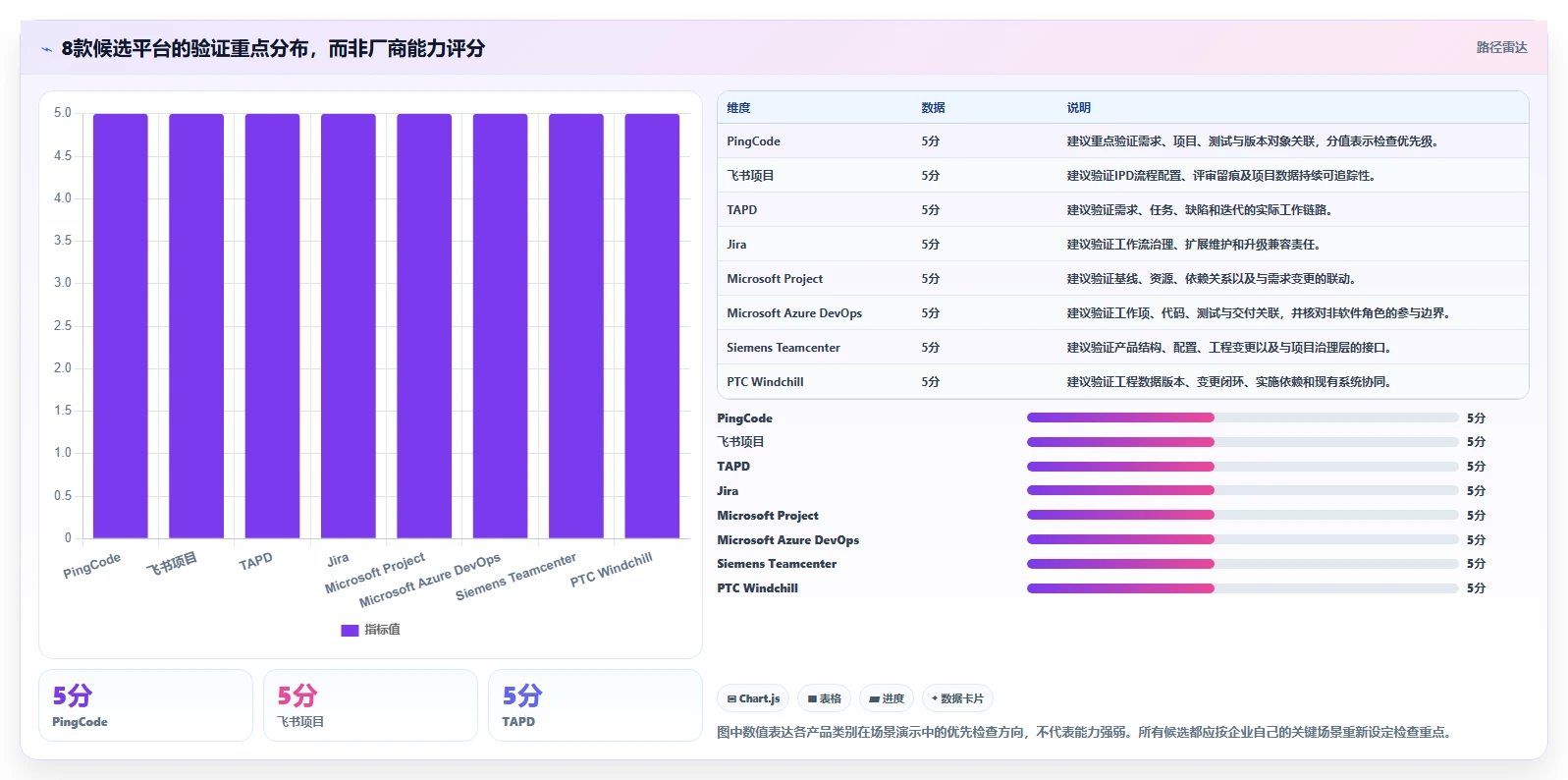Toggle the 指标值 legend swatch

(350, 631)
